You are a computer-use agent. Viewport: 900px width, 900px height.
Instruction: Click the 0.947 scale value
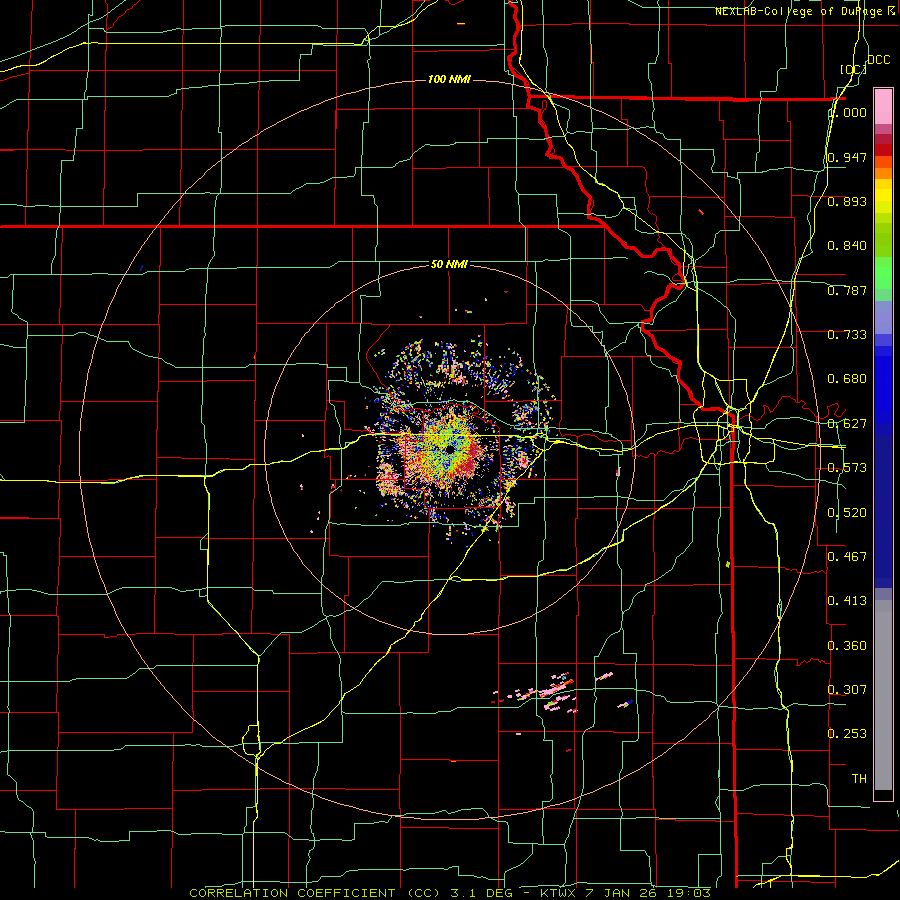[x=847, y=157]
